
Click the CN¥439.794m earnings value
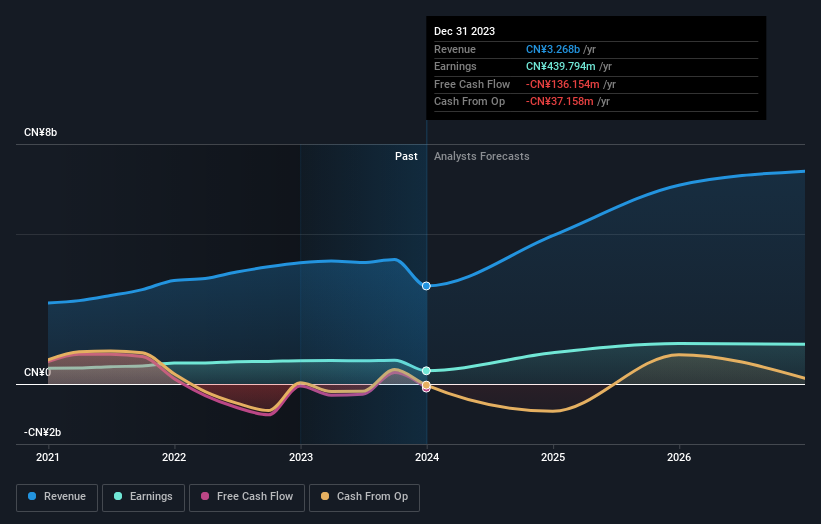[x=561, y=66]
